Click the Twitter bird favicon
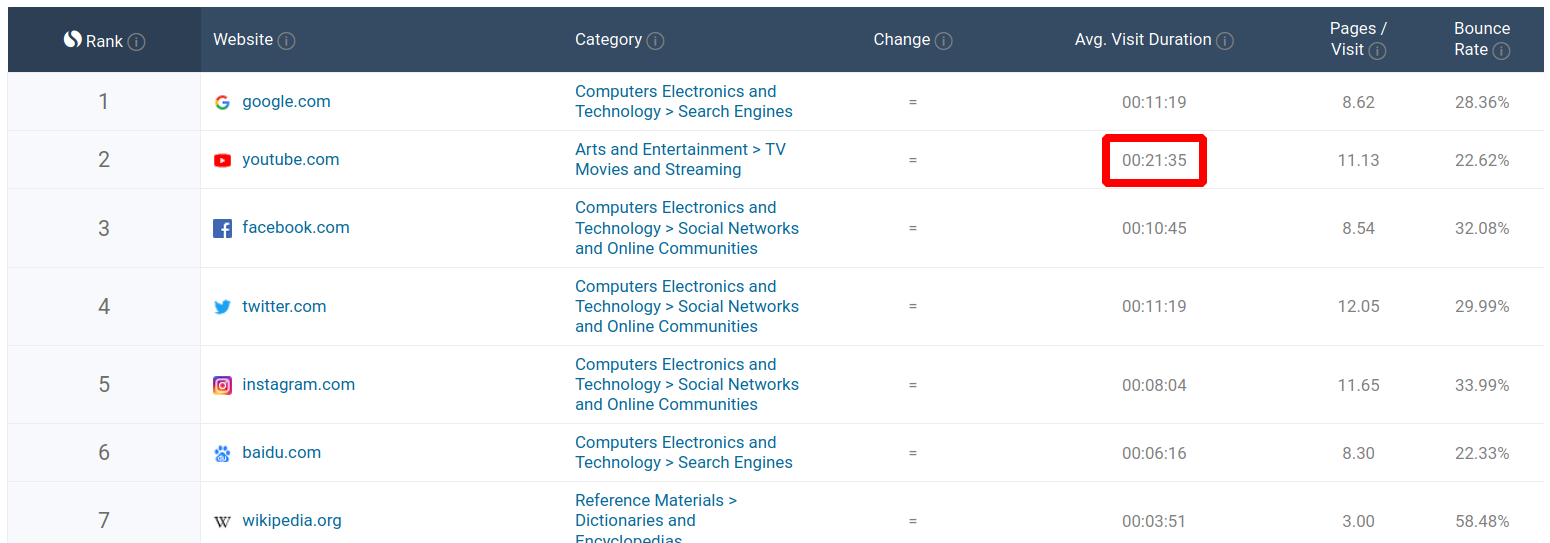 click(222, 307)
